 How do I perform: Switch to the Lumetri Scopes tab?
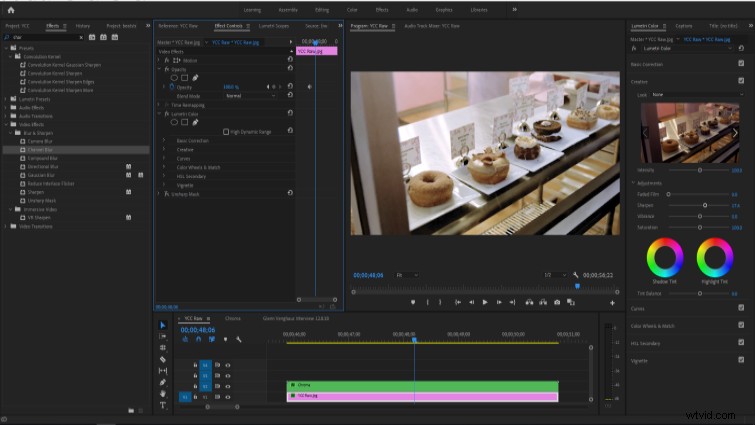coord(273,26)
